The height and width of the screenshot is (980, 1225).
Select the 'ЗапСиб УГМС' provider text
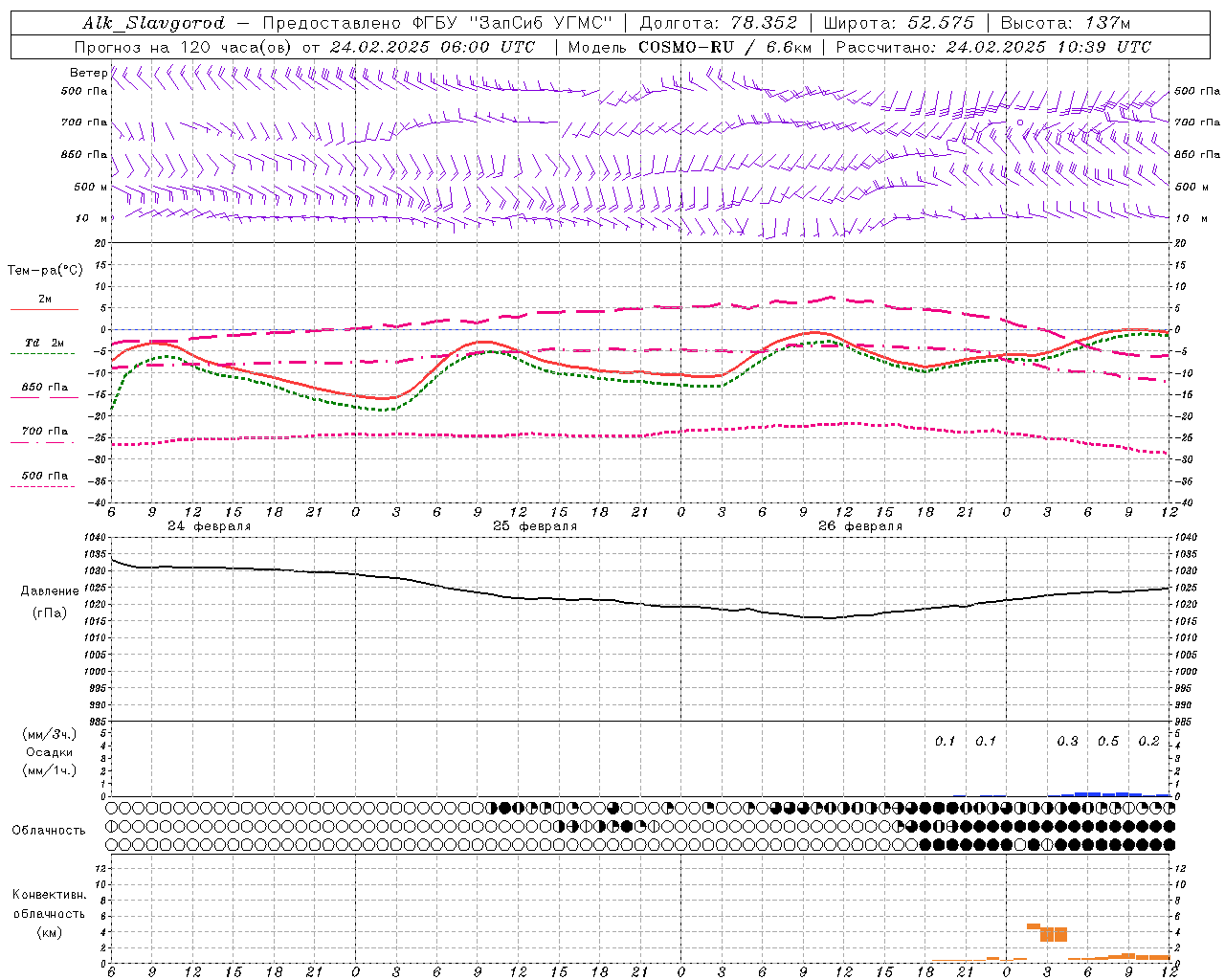(x=543, y=23)
